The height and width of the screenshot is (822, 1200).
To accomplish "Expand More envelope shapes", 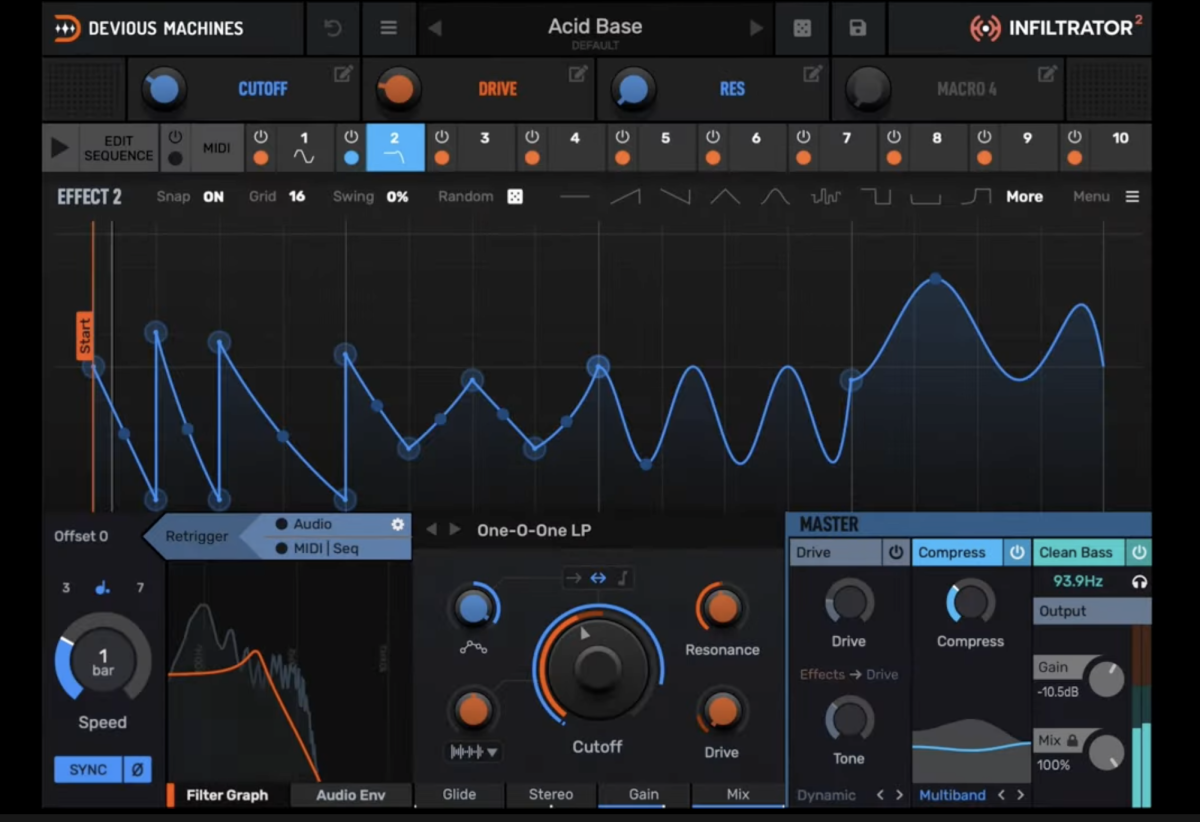I will coord(1024,197).
